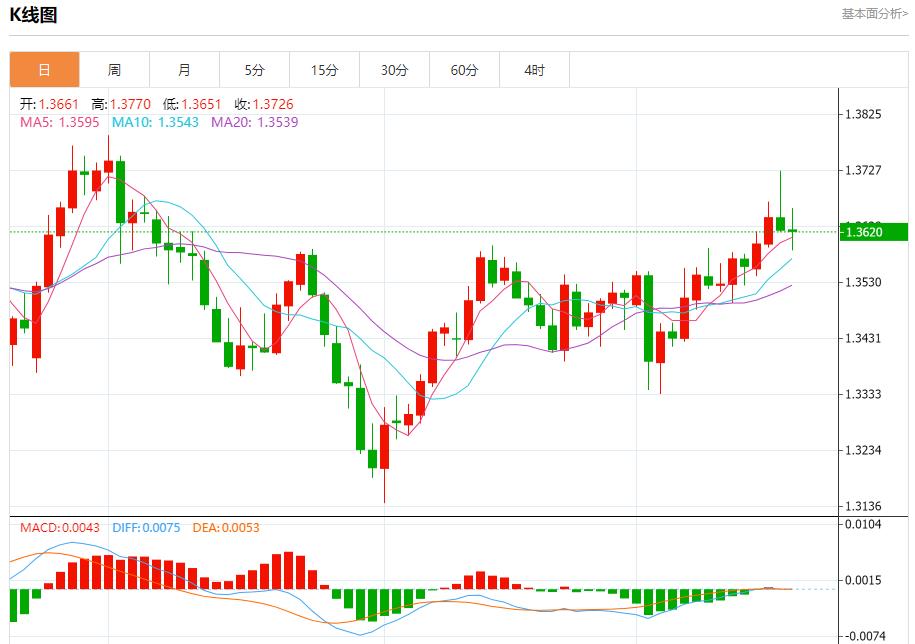Image resolution: width=915 pixels, height=644 pixels.
Task: Select the 4时 interval tab
Action: pos(532,69)
